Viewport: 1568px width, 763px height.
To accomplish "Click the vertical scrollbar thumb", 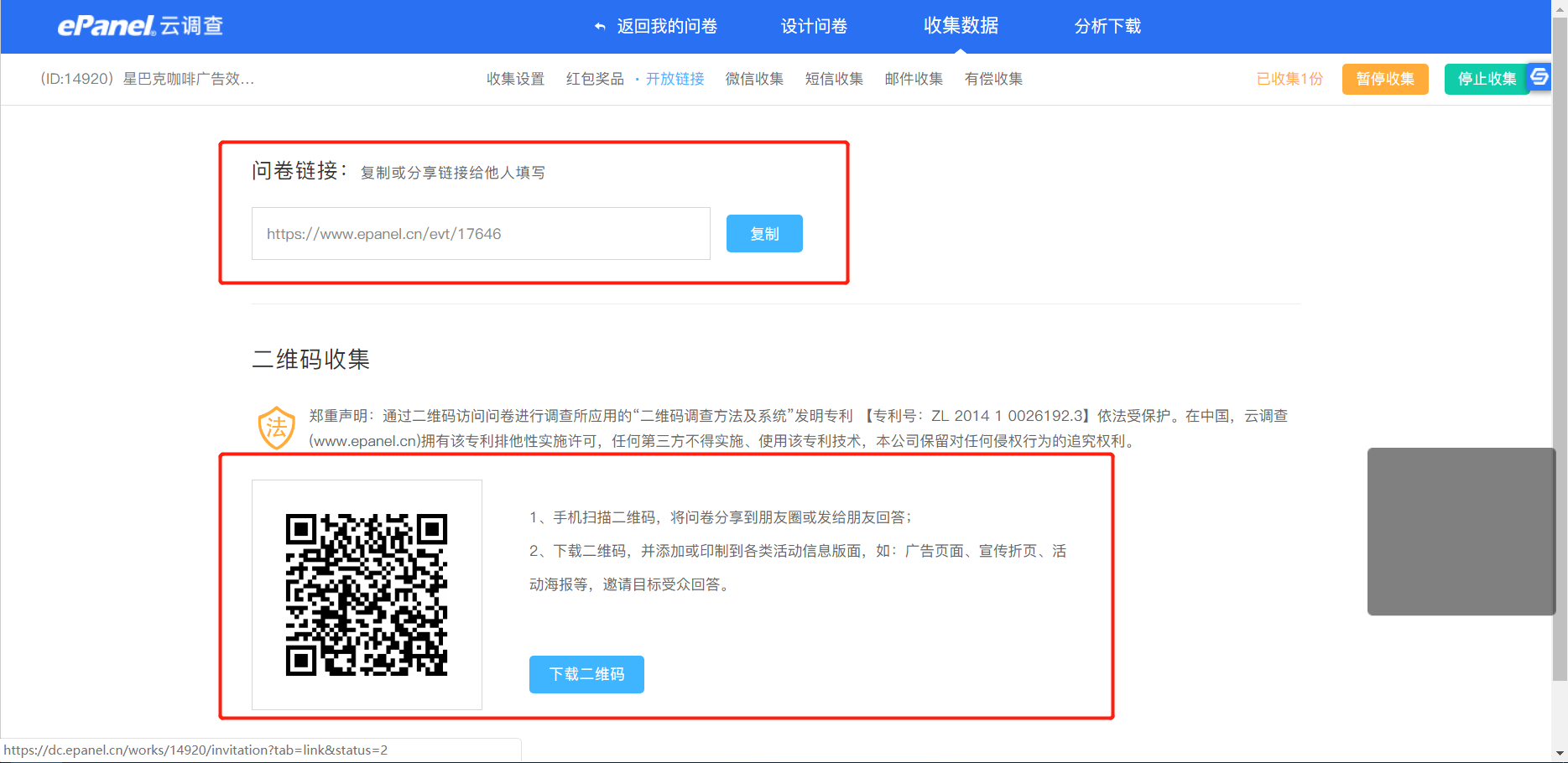I will pos(1560,348).
